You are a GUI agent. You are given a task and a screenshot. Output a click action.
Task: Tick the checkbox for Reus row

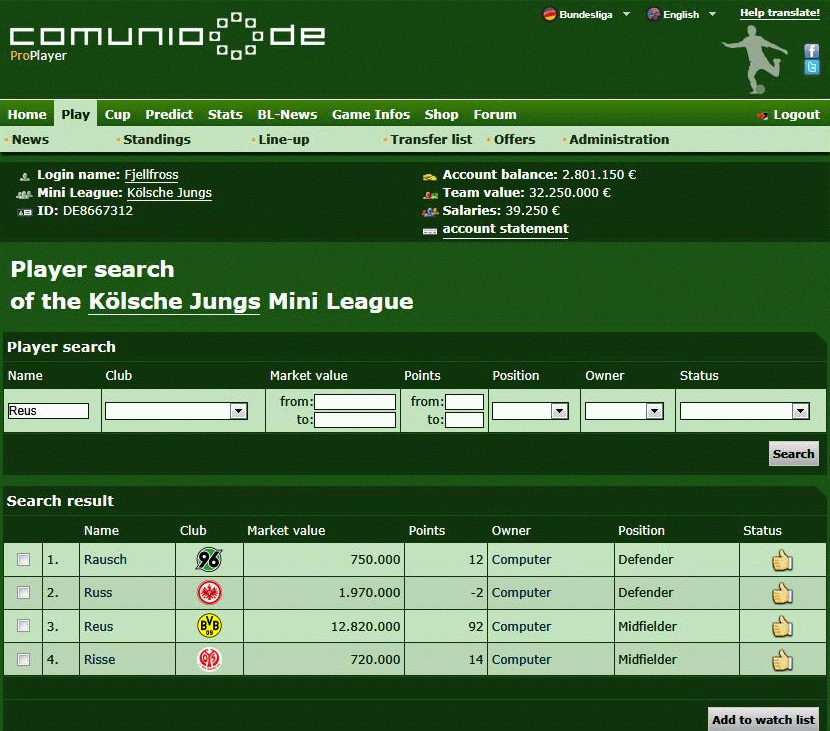pyautogui.click(x=24, y=627)
